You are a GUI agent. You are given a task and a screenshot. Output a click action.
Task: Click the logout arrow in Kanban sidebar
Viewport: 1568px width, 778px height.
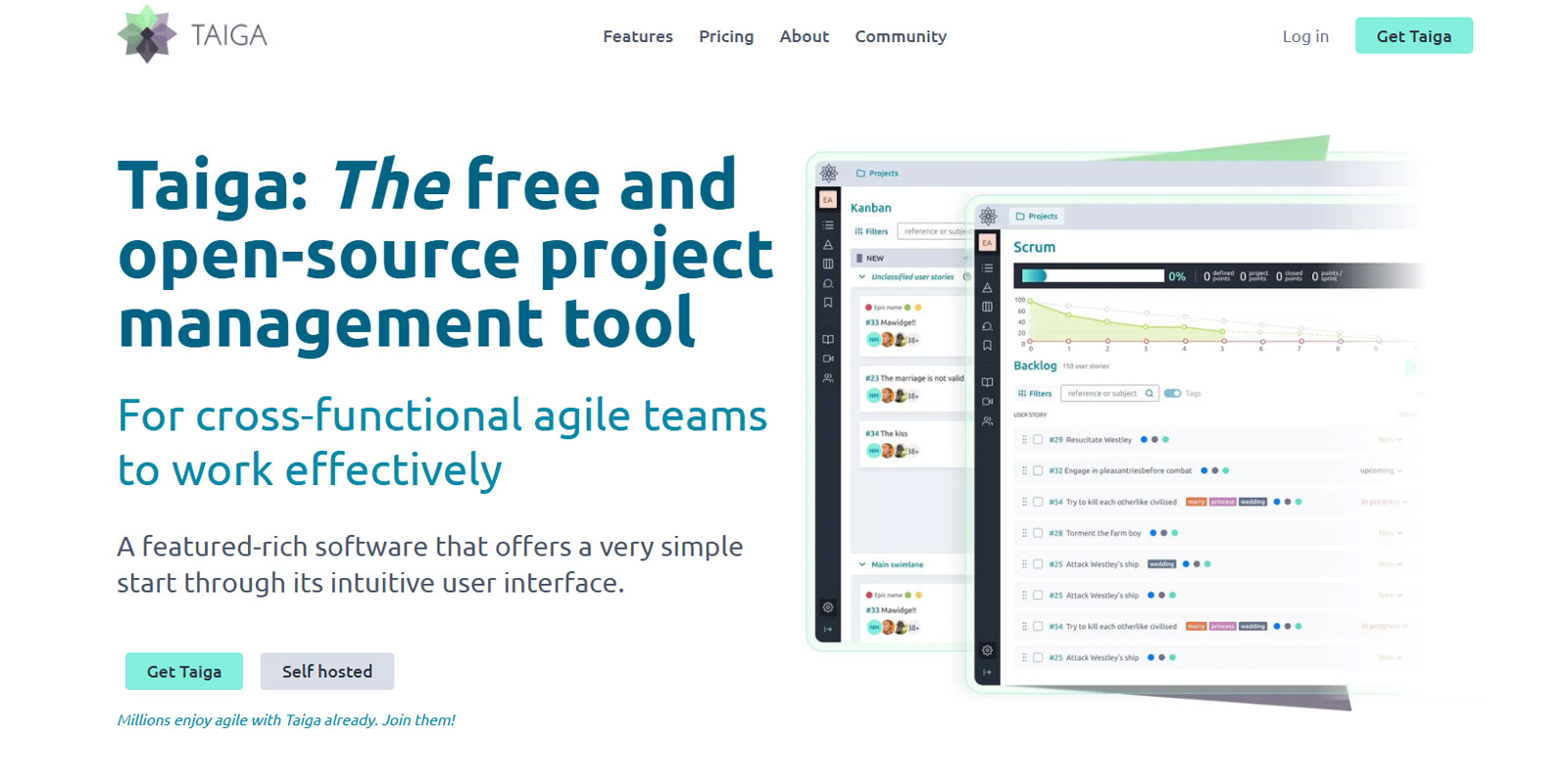[828, 629]
